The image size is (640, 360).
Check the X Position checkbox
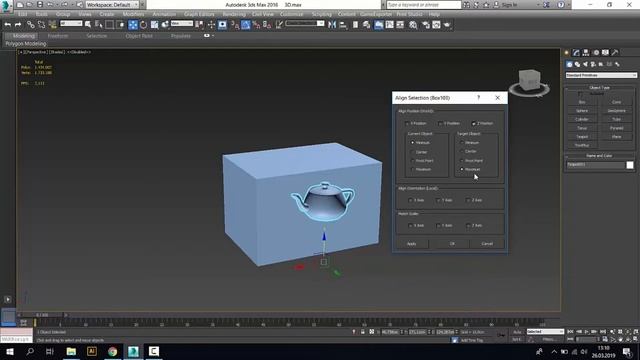click(x=407, y=123)
